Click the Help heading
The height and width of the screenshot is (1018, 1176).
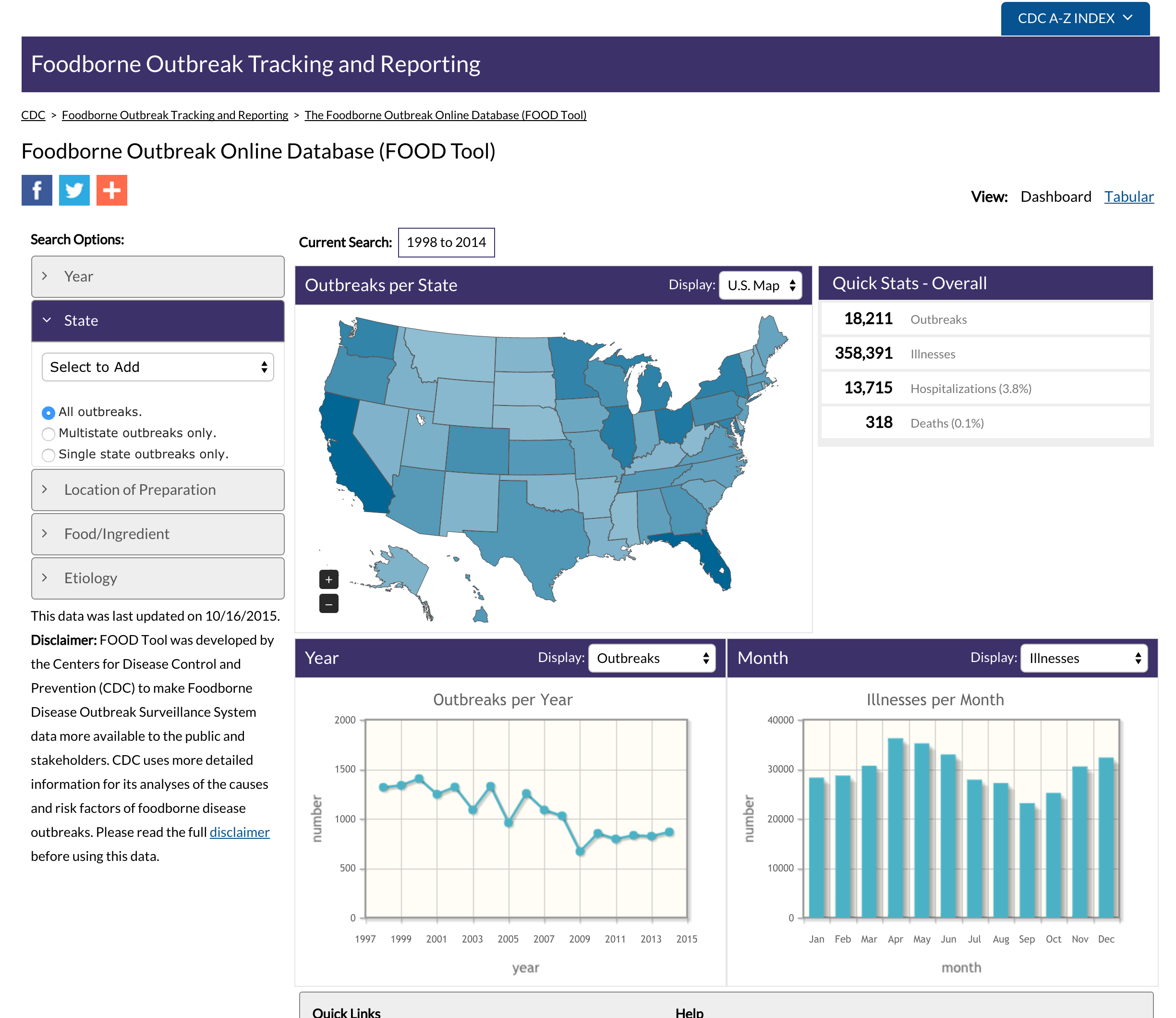pos(690,1012)
